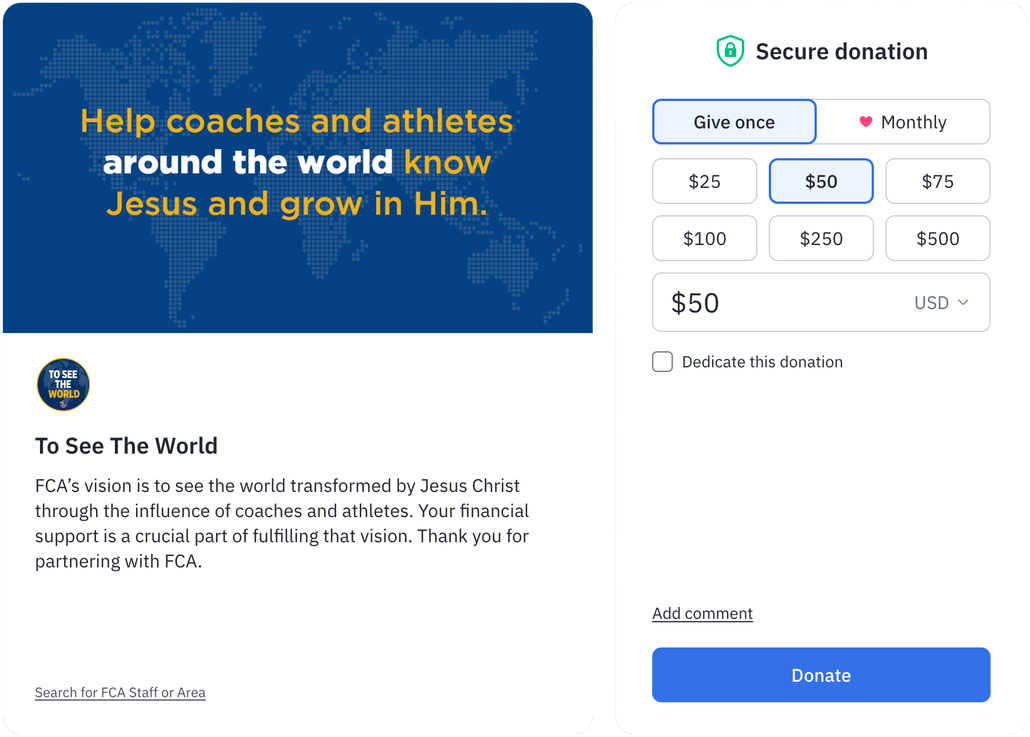Click the To See The World heading
This screenshot has width=1030, height=737.
click(126, 446)
